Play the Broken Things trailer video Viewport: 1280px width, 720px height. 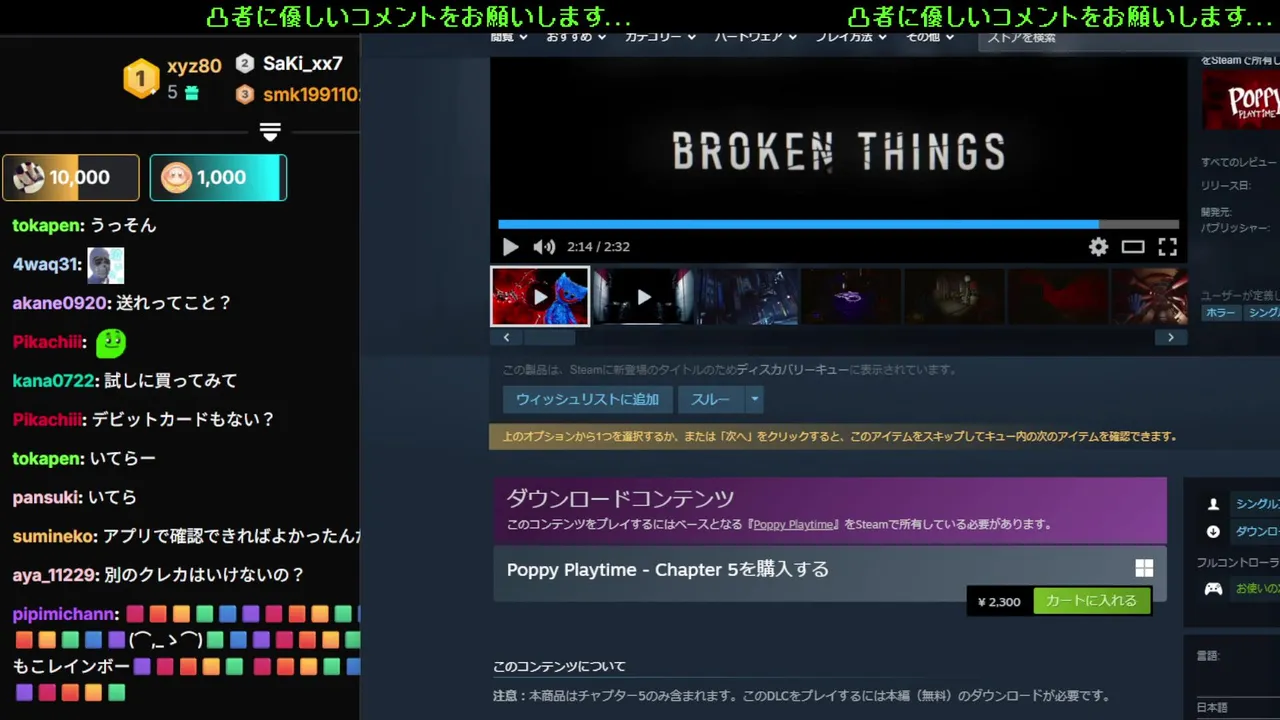[510, 247]
